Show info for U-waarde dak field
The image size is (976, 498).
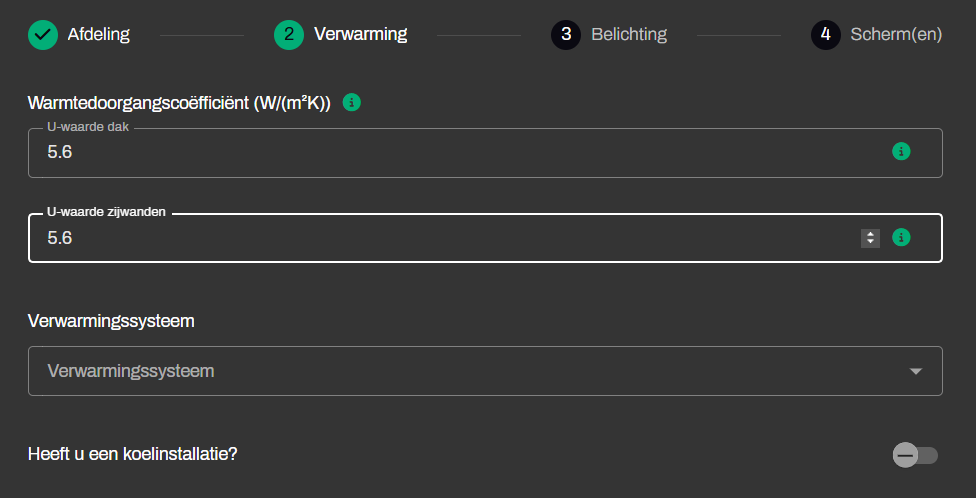(x=901, y=152)
